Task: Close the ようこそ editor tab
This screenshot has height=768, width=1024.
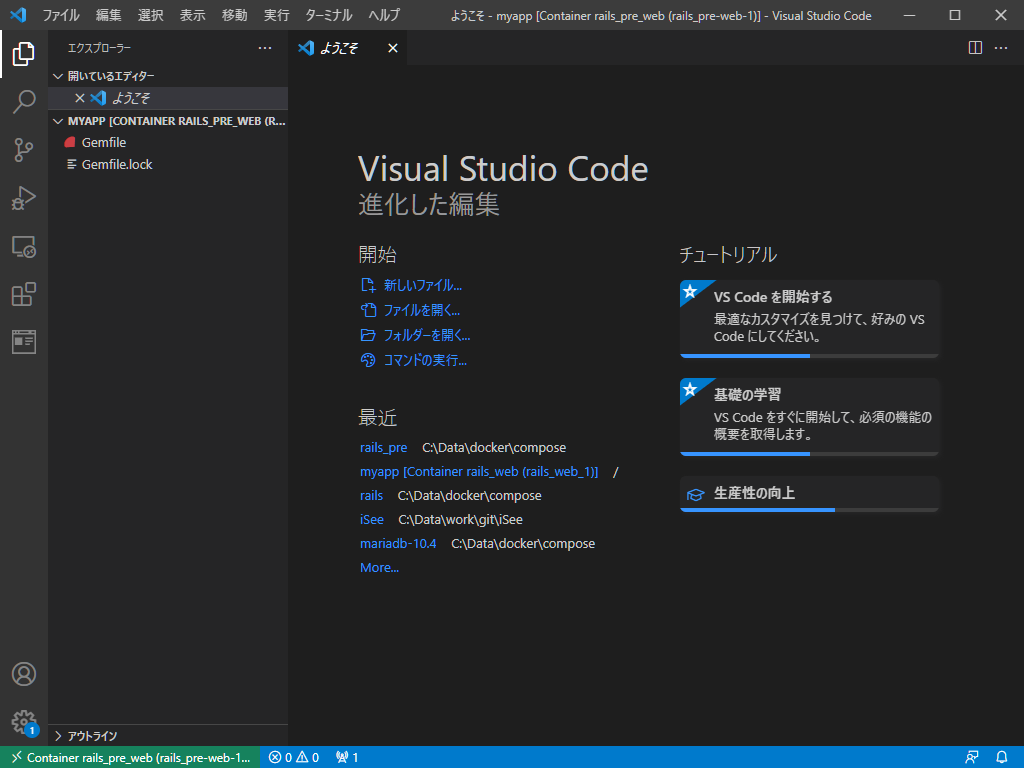Action: (x=392, y=48)
